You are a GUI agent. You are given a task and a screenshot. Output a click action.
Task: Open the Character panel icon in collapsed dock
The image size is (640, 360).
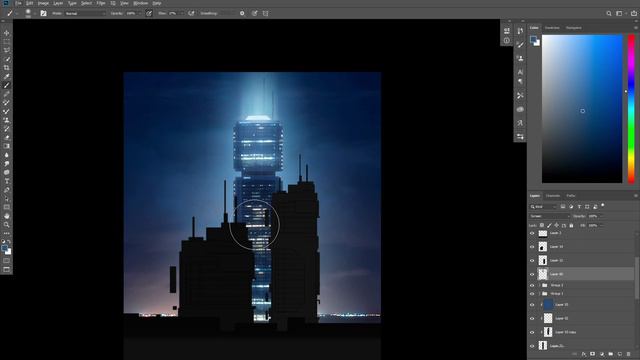[520, 72]
